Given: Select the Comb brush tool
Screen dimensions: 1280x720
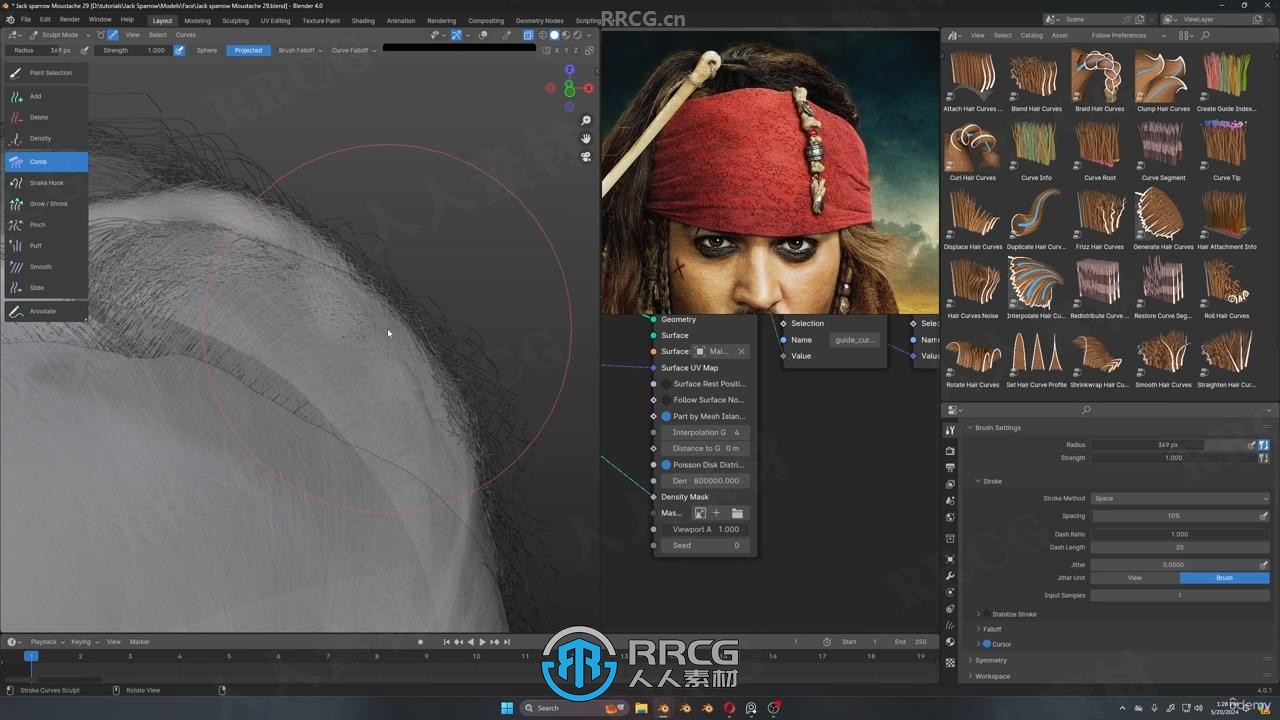Looking at the screenshot, I should pyautogui.click(x=46, y=161).
